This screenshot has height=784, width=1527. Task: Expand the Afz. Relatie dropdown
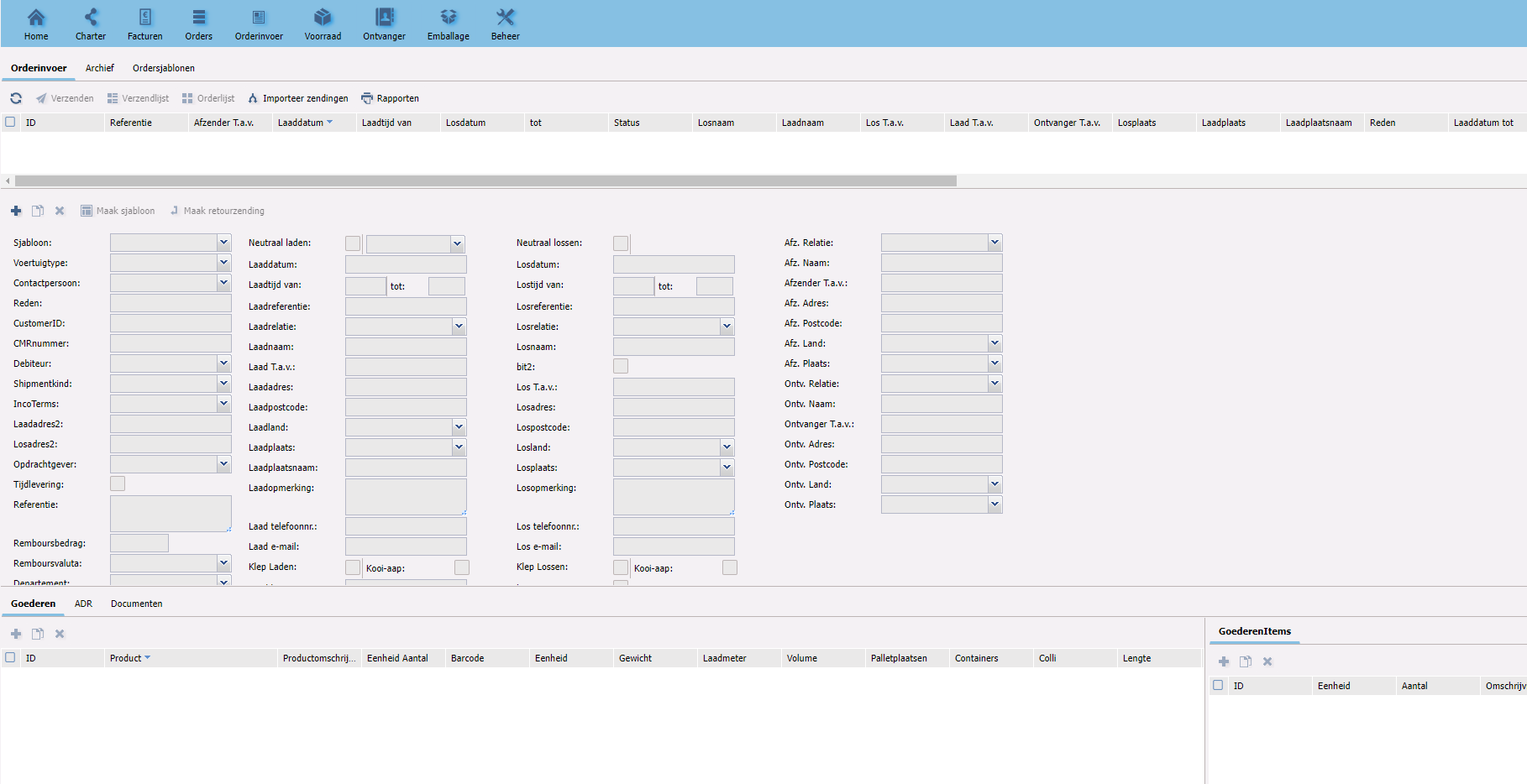point(994,243)
